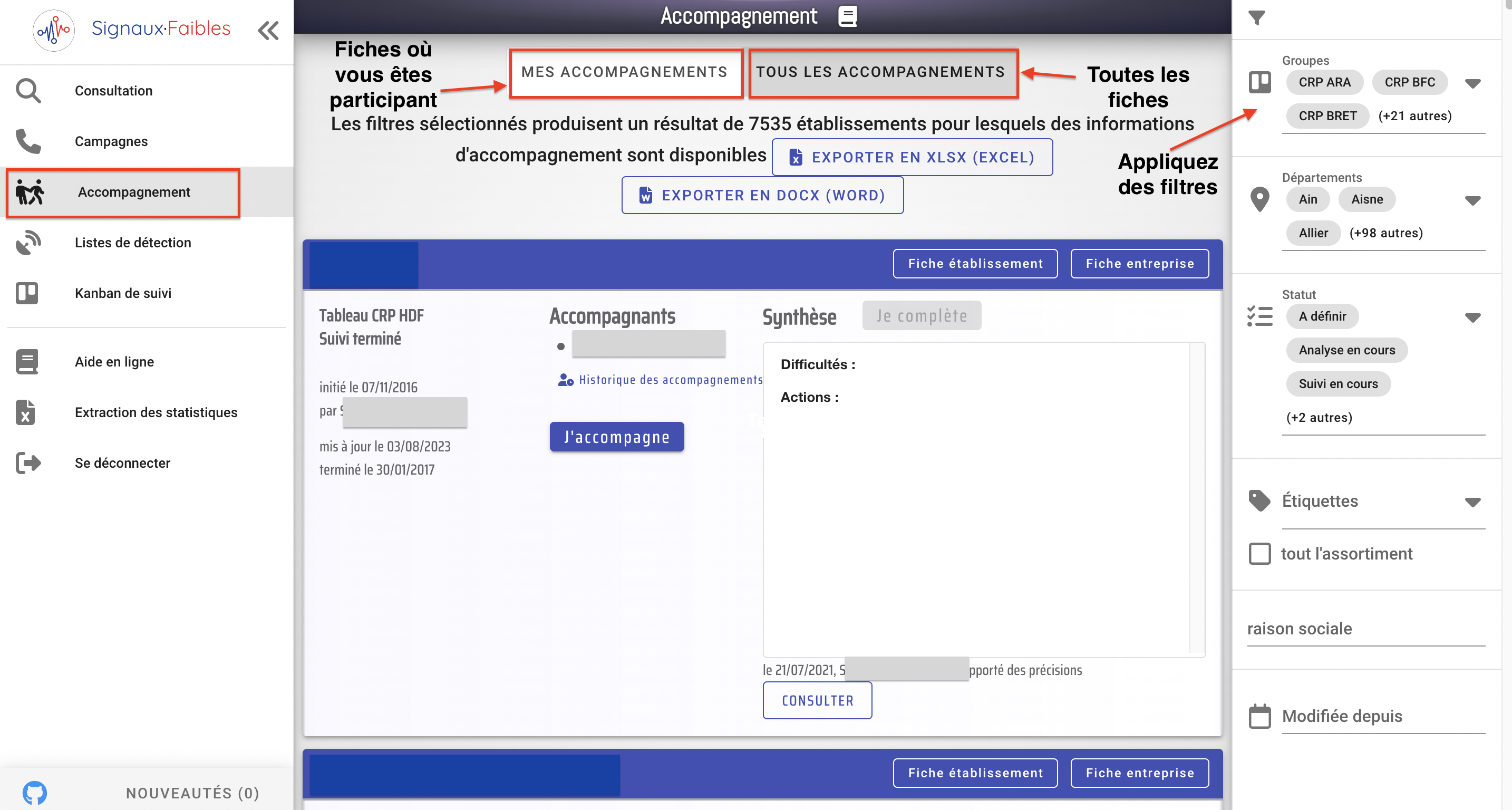Expand the Groupes dropdown arrow
1512x810 pixels.
pos(1472,83)
